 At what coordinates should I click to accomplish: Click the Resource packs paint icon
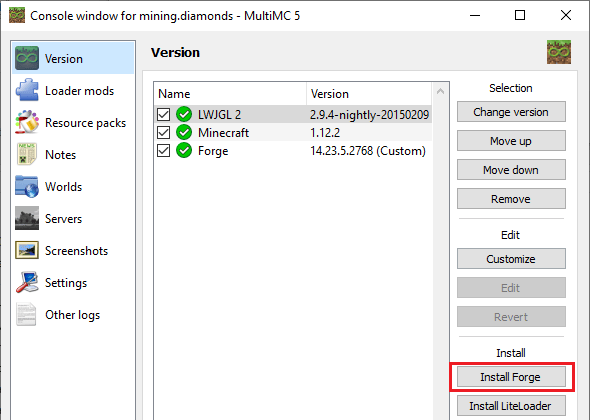[27, 122]
